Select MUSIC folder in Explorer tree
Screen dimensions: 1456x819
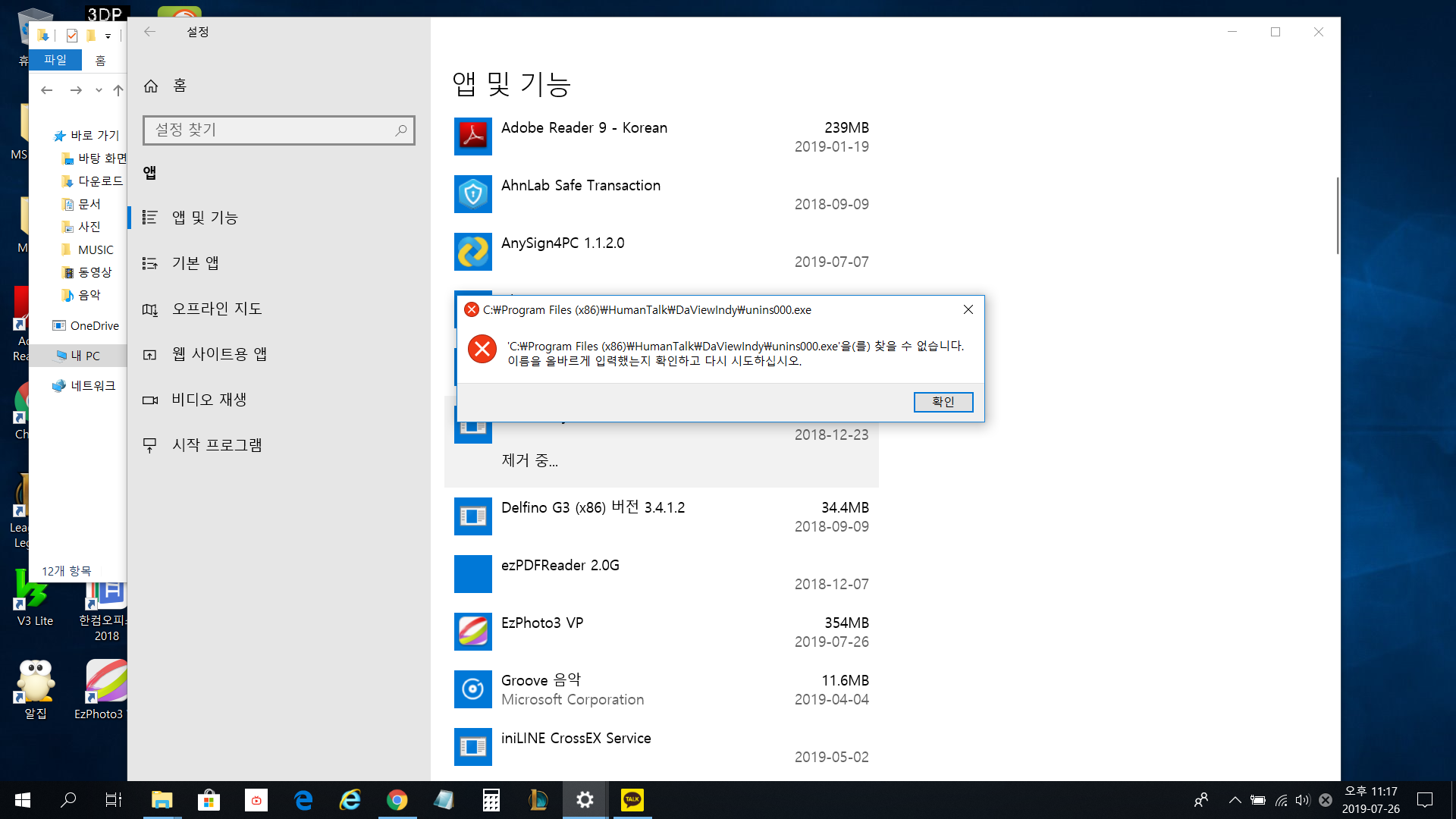[87, 249]
